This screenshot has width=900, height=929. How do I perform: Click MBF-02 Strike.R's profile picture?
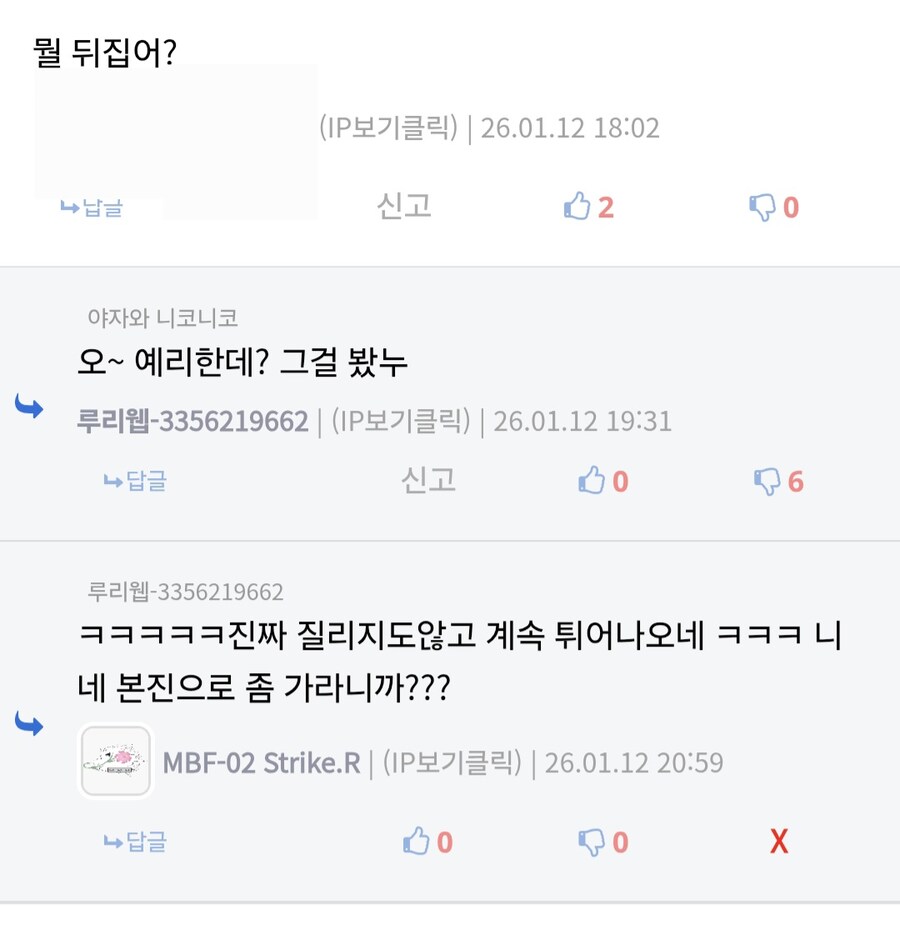[x=115, y=762]
